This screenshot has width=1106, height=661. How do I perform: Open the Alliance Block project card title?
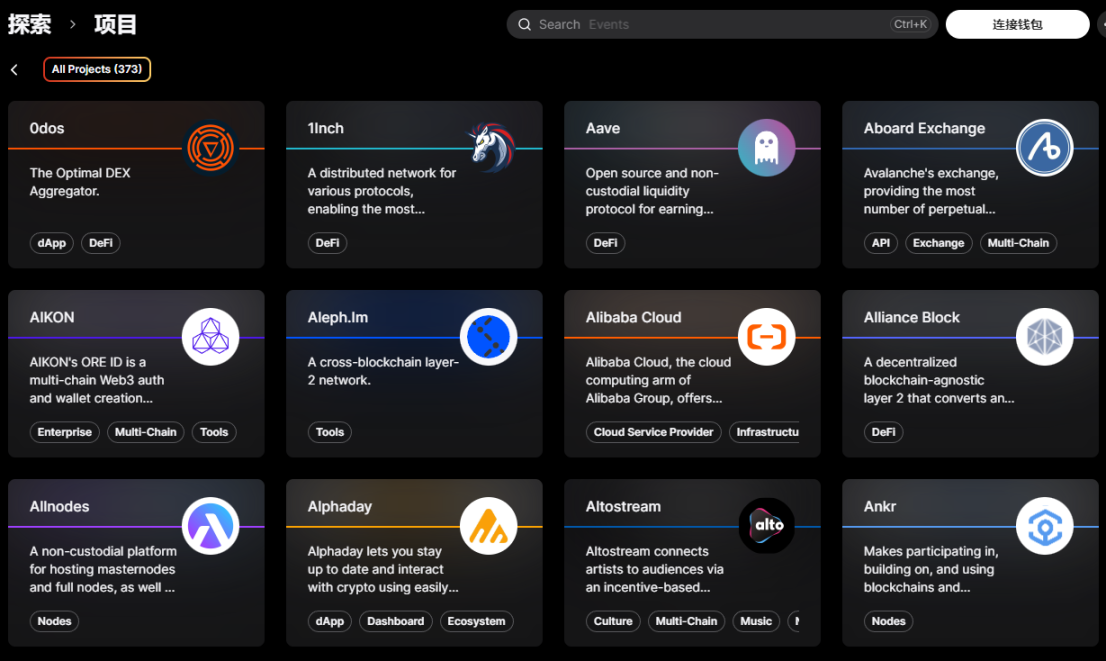[911, 317]
